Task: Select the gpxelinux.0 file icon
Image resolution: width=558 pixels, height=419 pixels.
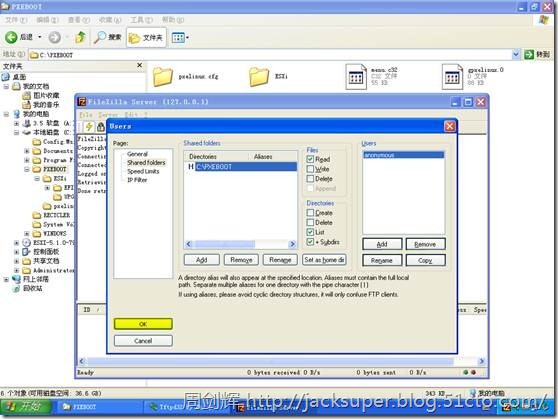Action: (452, 77)
